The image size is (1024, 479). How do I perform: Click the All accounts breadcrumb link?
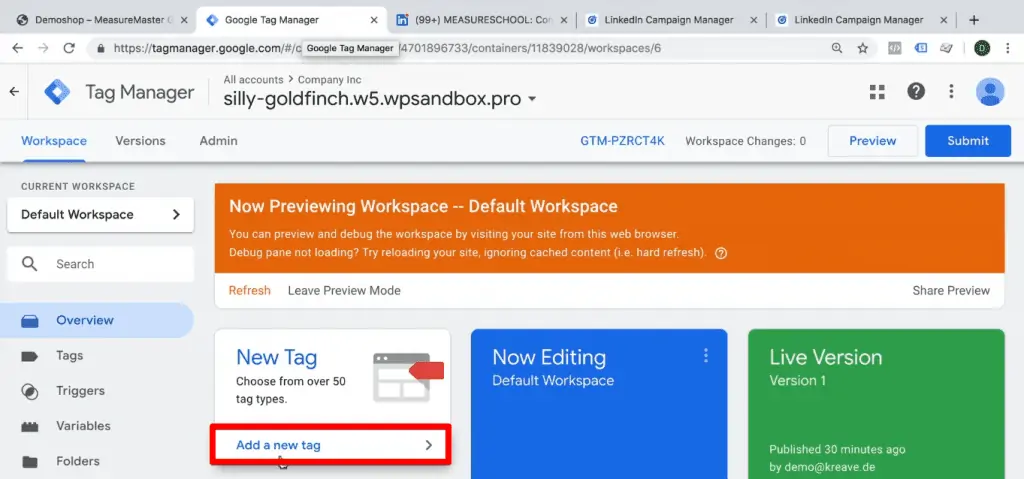pos(253,80)
